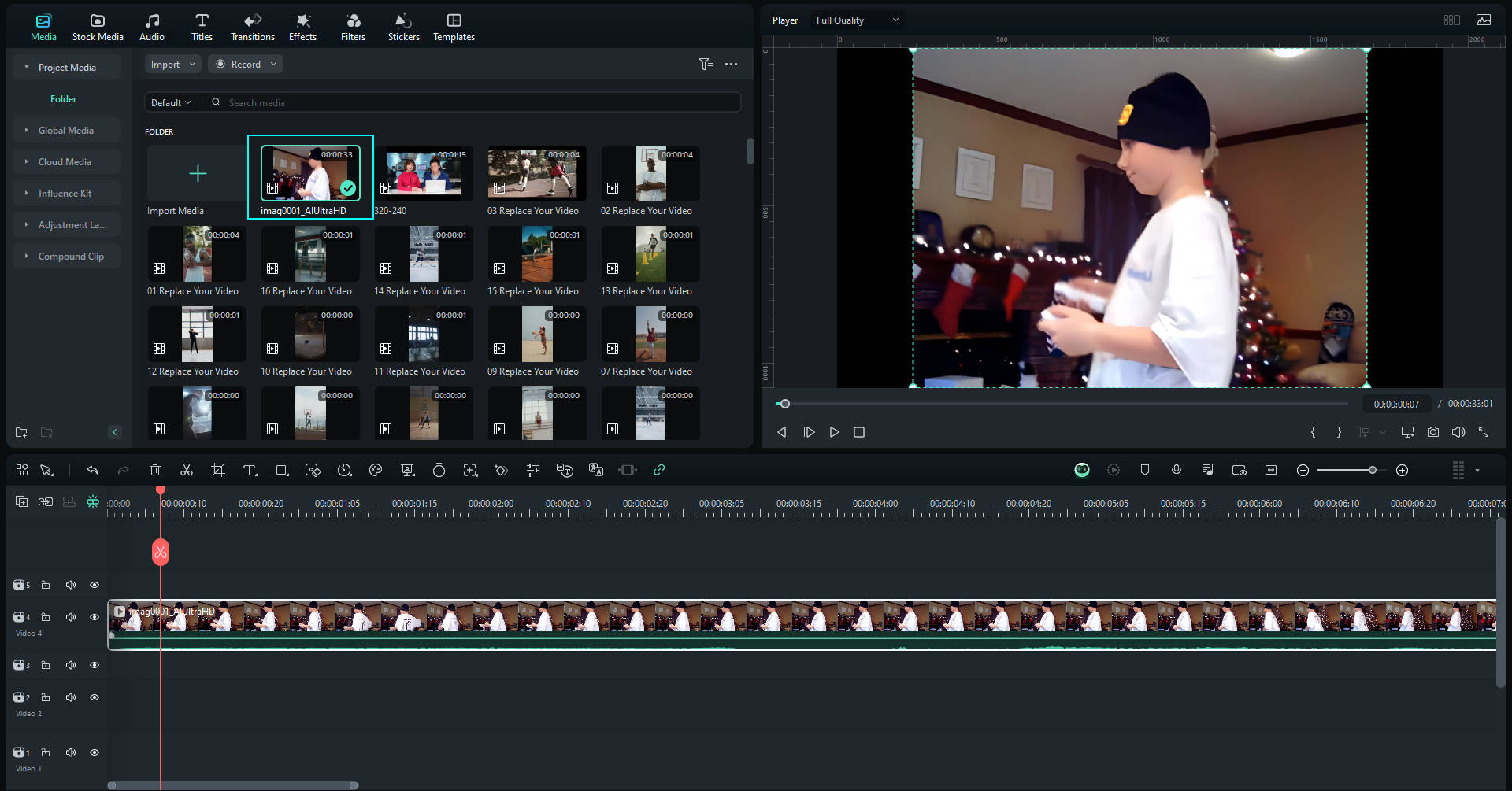Open the text tool in the timeline toolbar
The width and height of the screenshot is (1512, 791).
point(250,470)
